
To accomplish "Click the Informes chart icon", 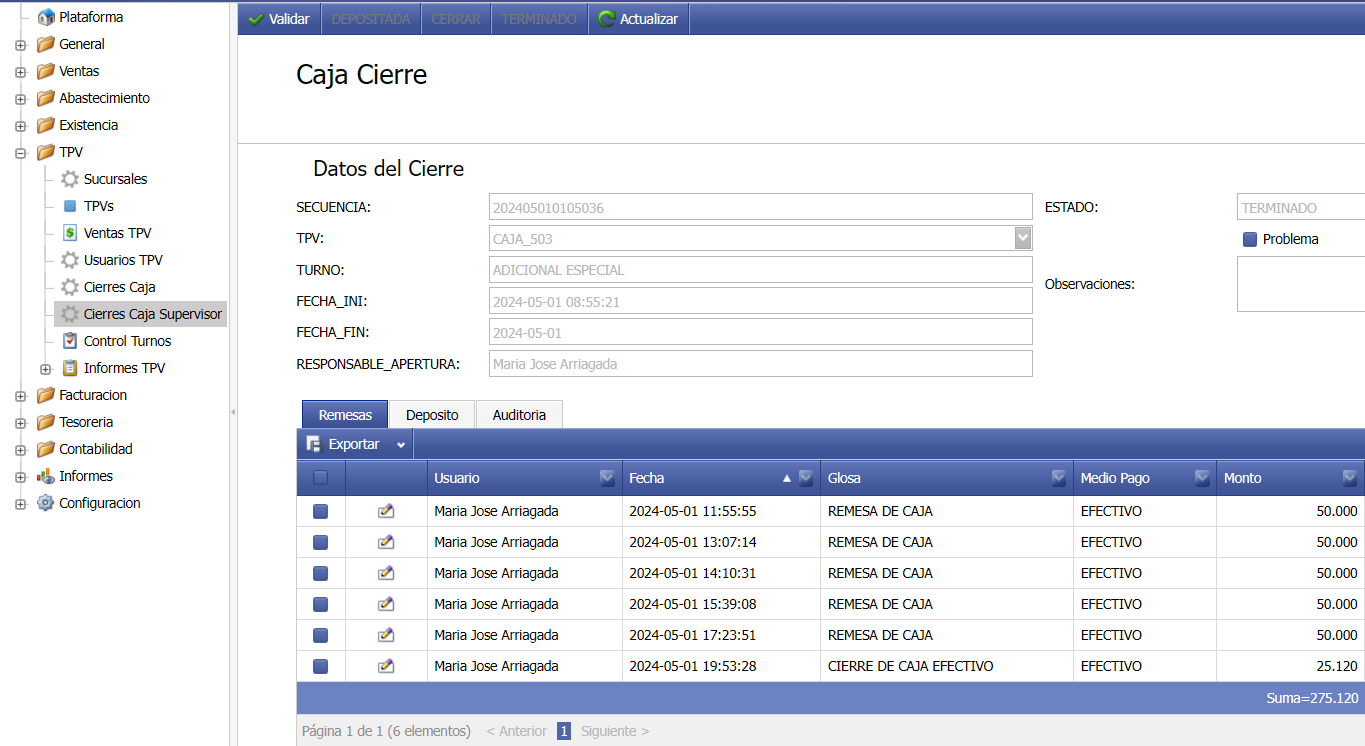I will point(45,476).
